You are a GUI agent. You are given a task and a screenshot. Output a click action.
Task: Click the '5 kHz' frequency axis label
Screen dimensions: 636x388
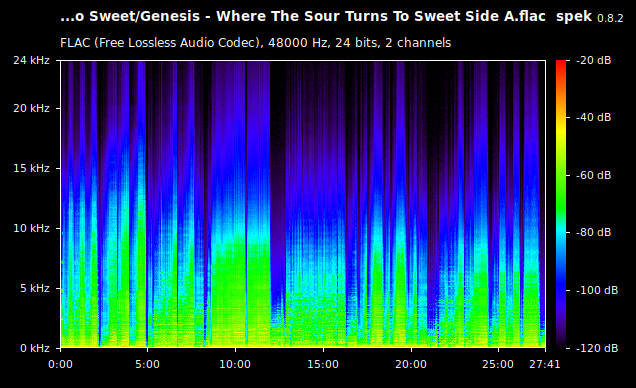(x=35, y=288)
